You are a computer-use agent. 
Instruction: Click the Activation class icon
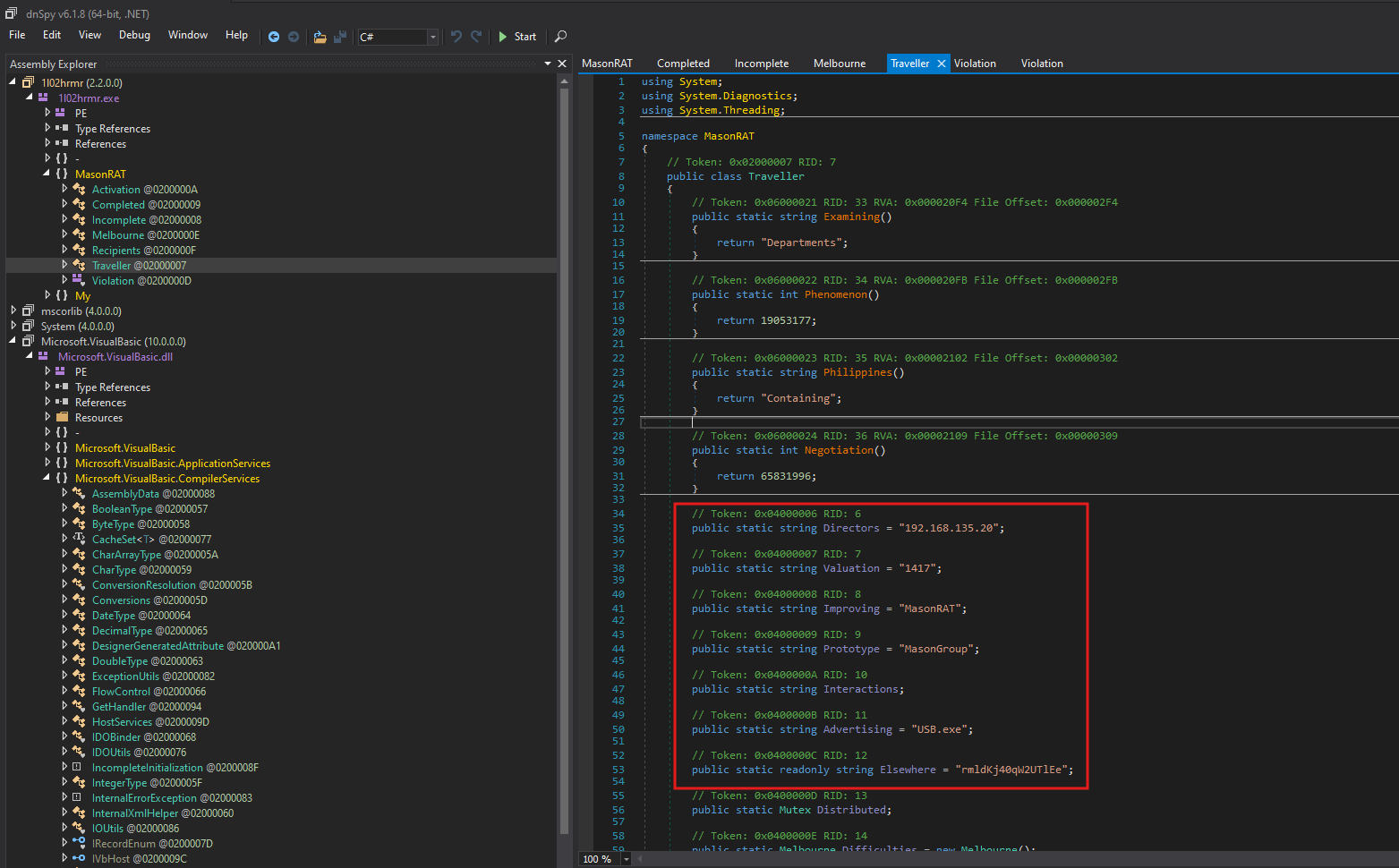pyautogui.click(x=80, y=190)
